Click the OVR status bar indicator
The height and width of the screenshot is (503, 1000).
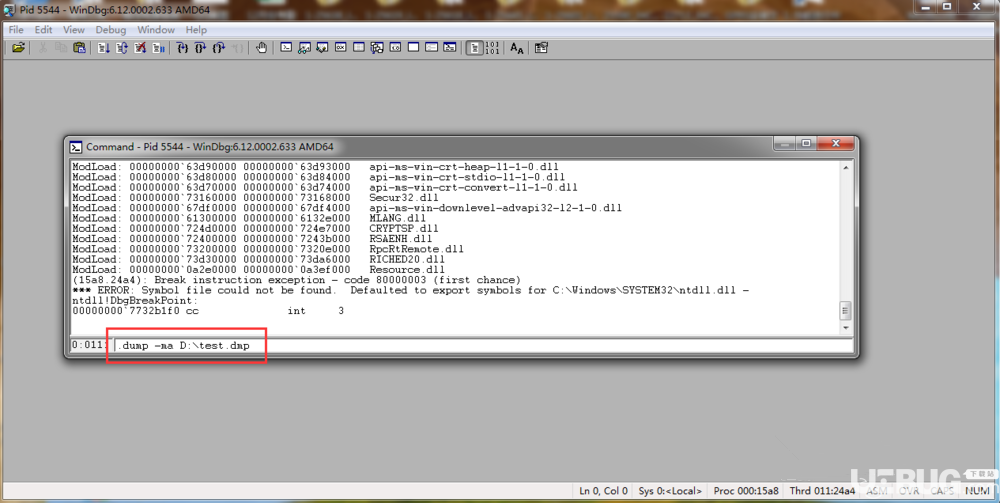point(909,490)
